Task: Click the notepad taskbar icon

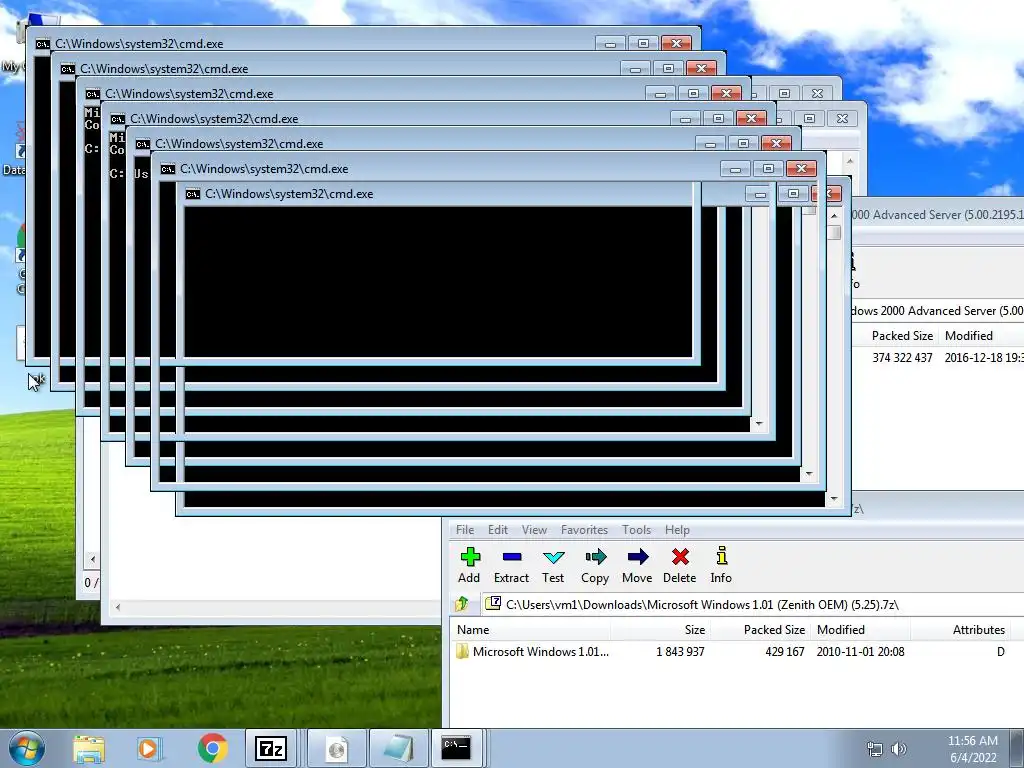Action: tap(399, 748)
